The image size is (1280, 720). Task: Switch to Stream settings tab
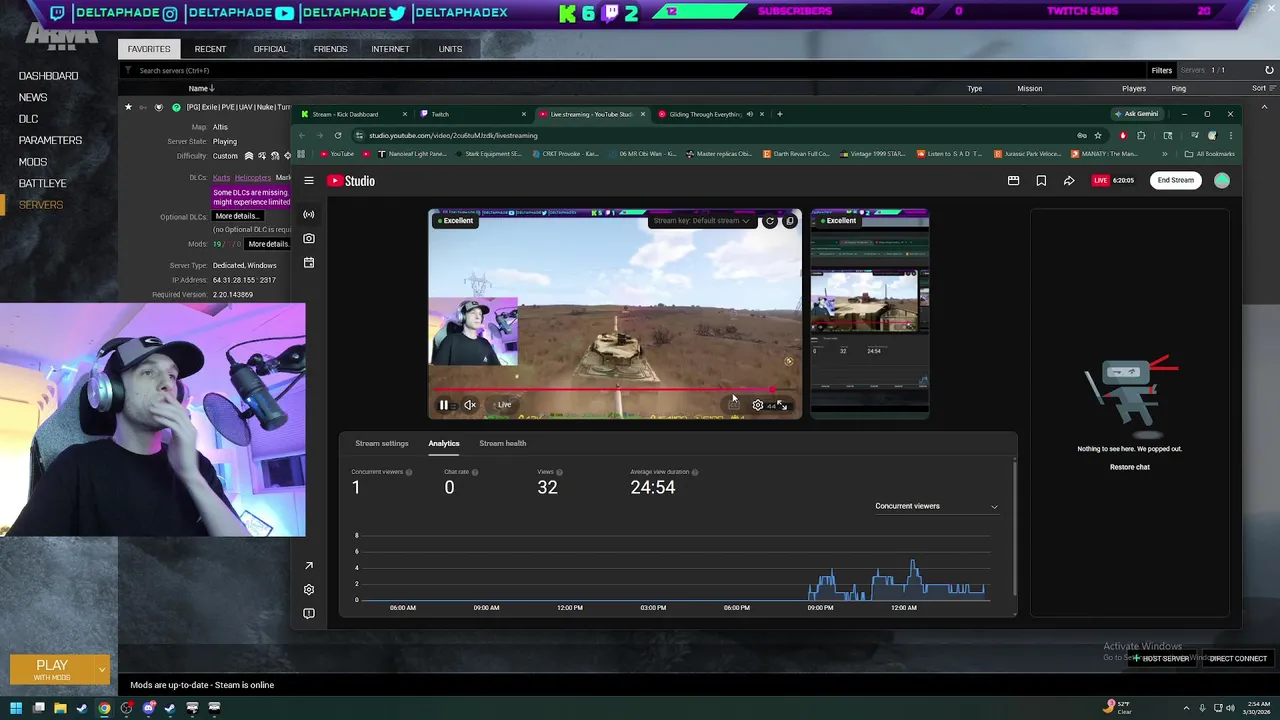[x=382, y=443]
